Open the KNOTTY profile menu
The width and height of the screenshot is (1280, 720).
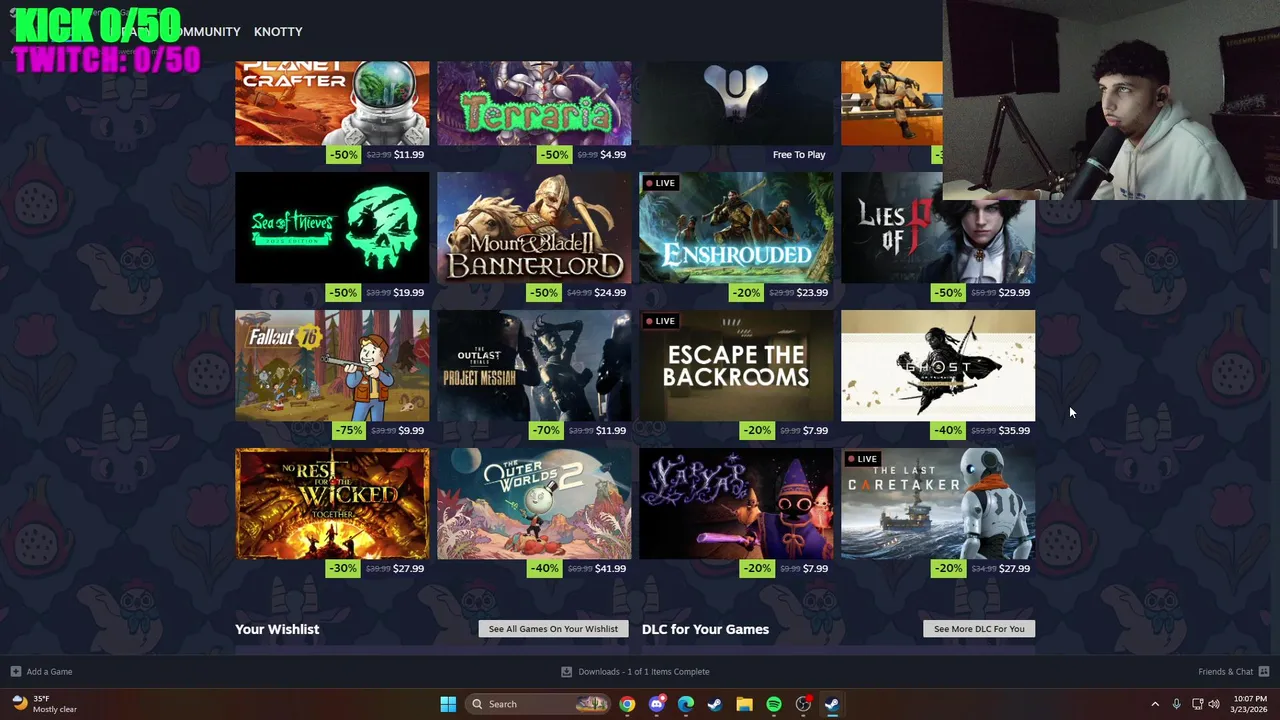coord(278,32)
